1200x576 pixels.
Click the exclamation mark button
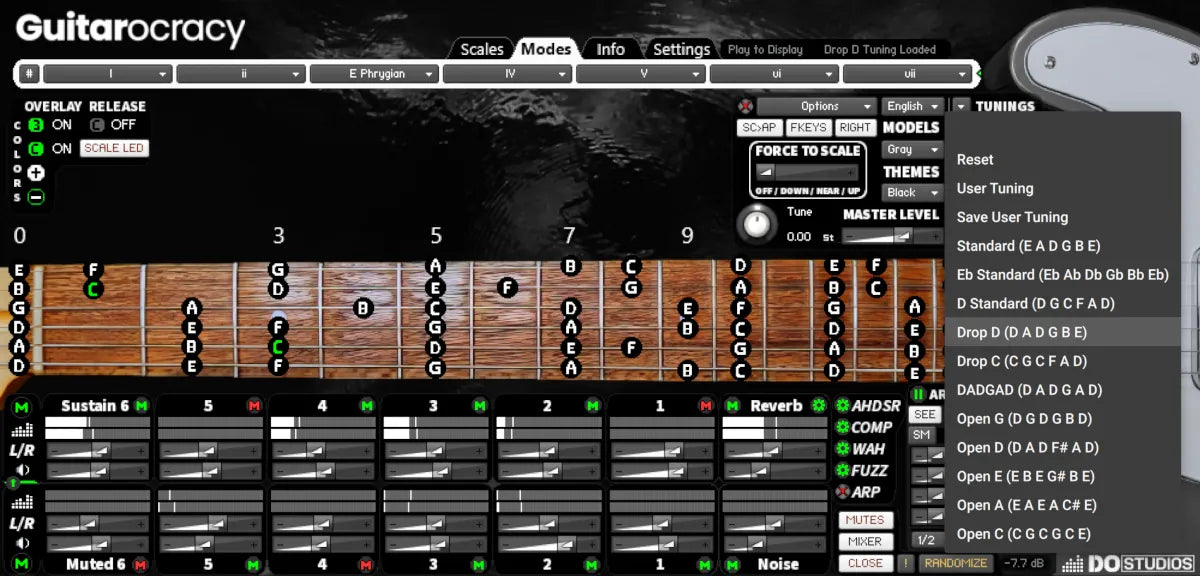point(906,563)
